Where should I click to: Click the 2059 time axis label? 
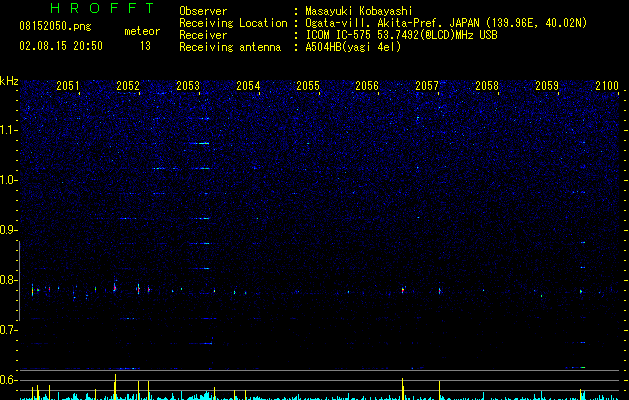click(547, 85)
